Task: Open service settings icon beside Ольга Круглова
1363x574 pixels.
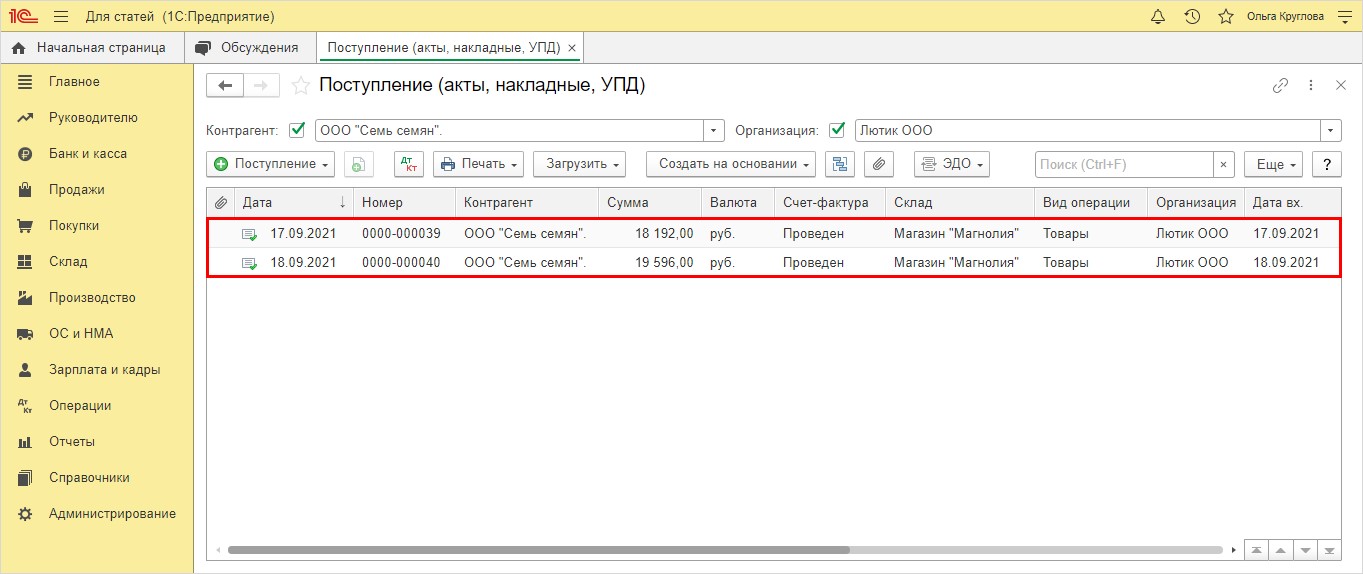Action: click(1343, 16)
